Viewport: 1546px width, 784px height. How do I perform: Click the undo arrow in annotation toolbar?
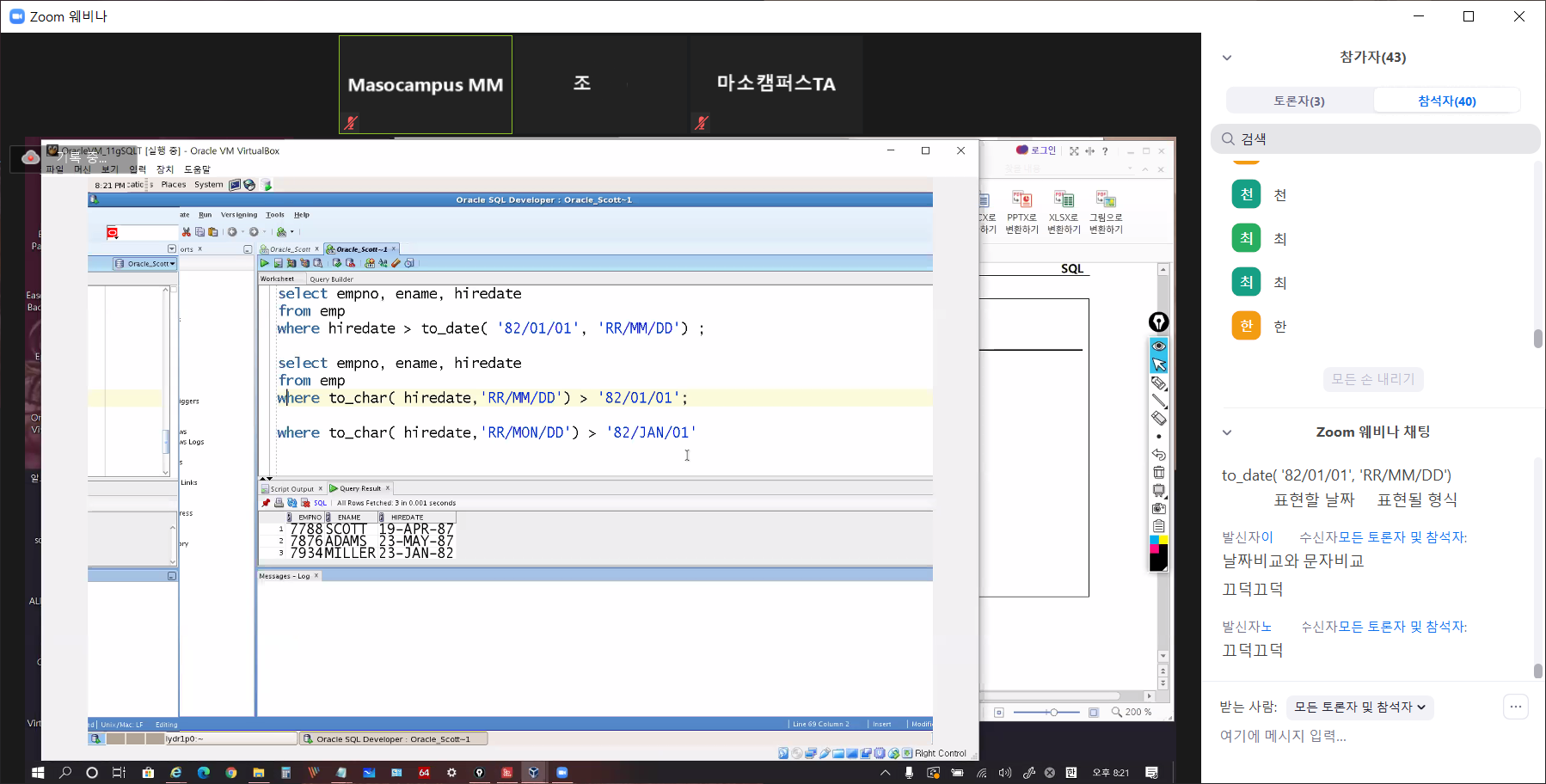pyautogui.click(x=1159, y=455)
